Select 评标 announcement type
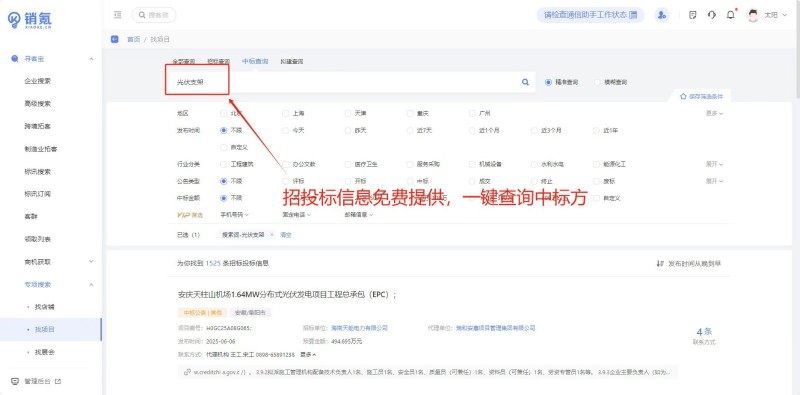Viewport: 800px width, 395px height. [286, 181]
